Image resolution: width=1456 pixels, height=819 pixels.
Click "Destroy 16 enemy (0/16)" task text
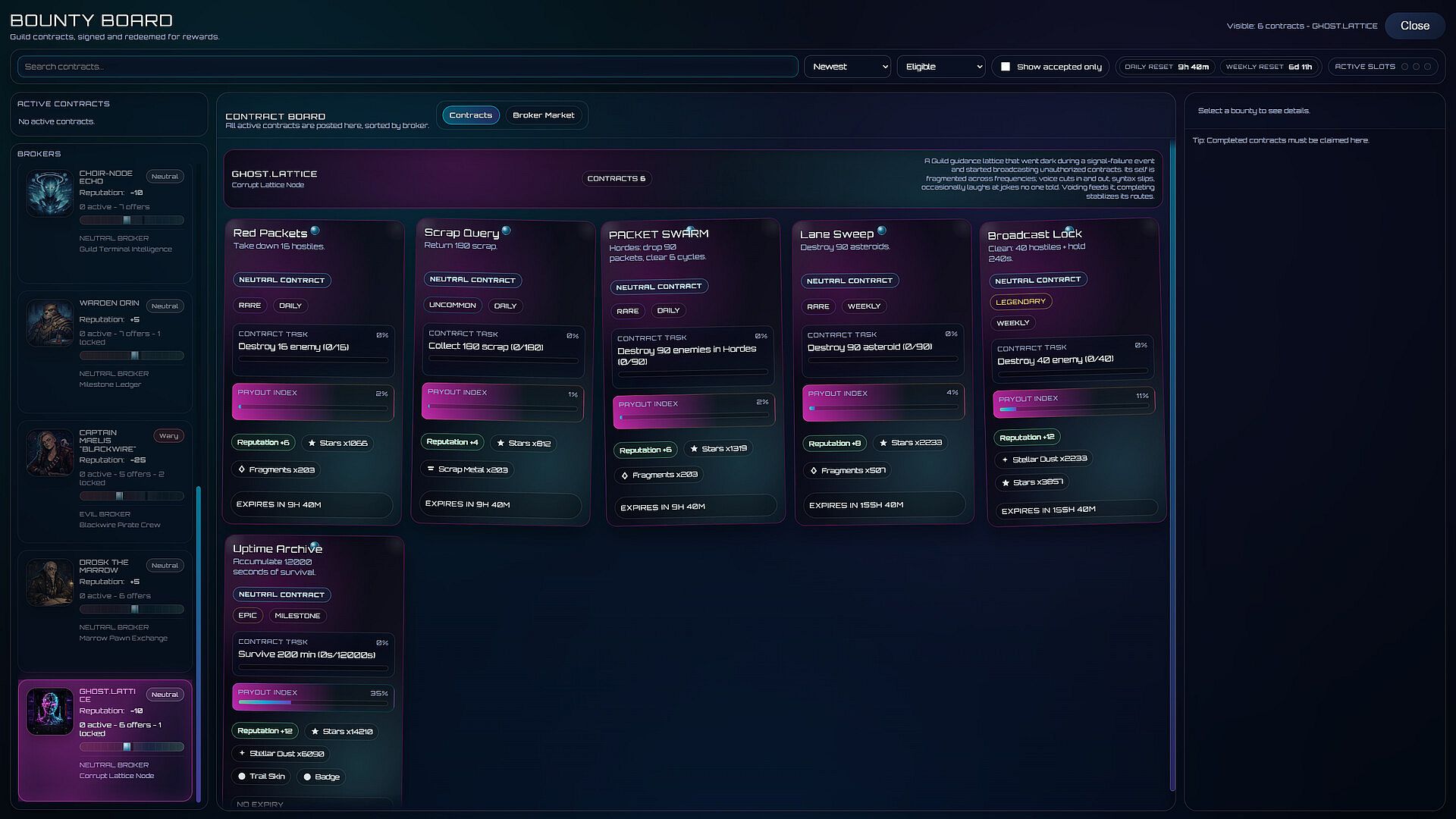click(x=293, y=347)
